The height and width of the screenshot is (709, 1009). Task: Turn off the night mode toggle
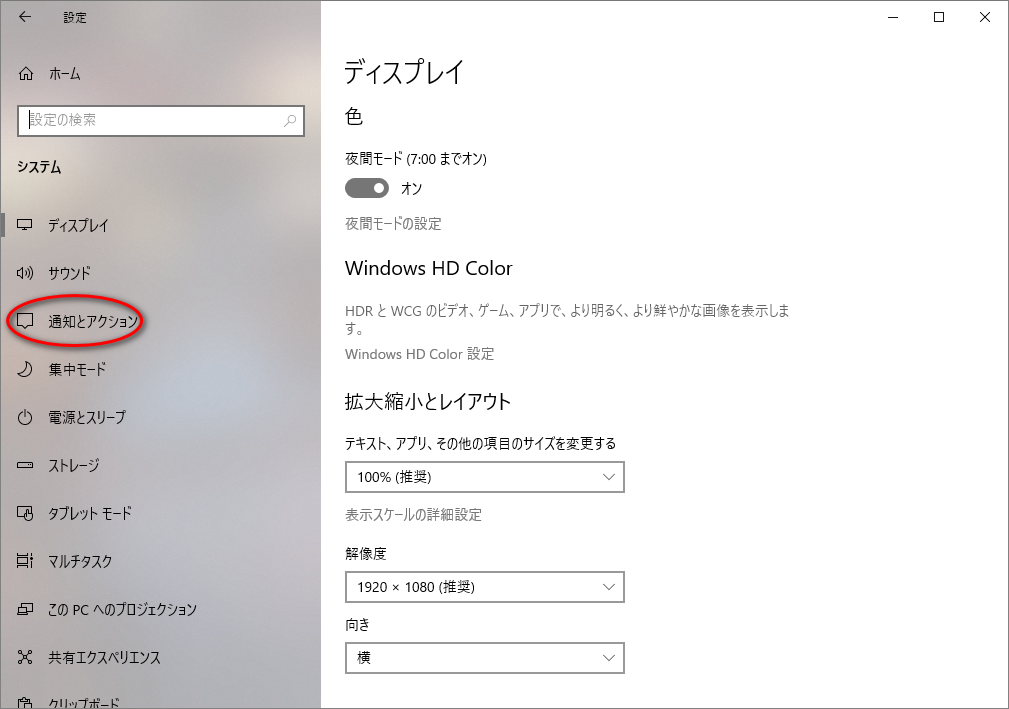pos(367,188)
